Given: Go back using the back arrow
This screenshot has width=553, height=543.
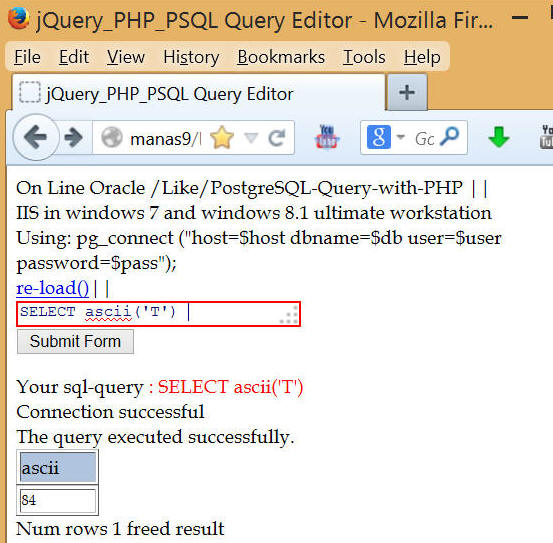Looking at the screenshot, I should (36, 137).
